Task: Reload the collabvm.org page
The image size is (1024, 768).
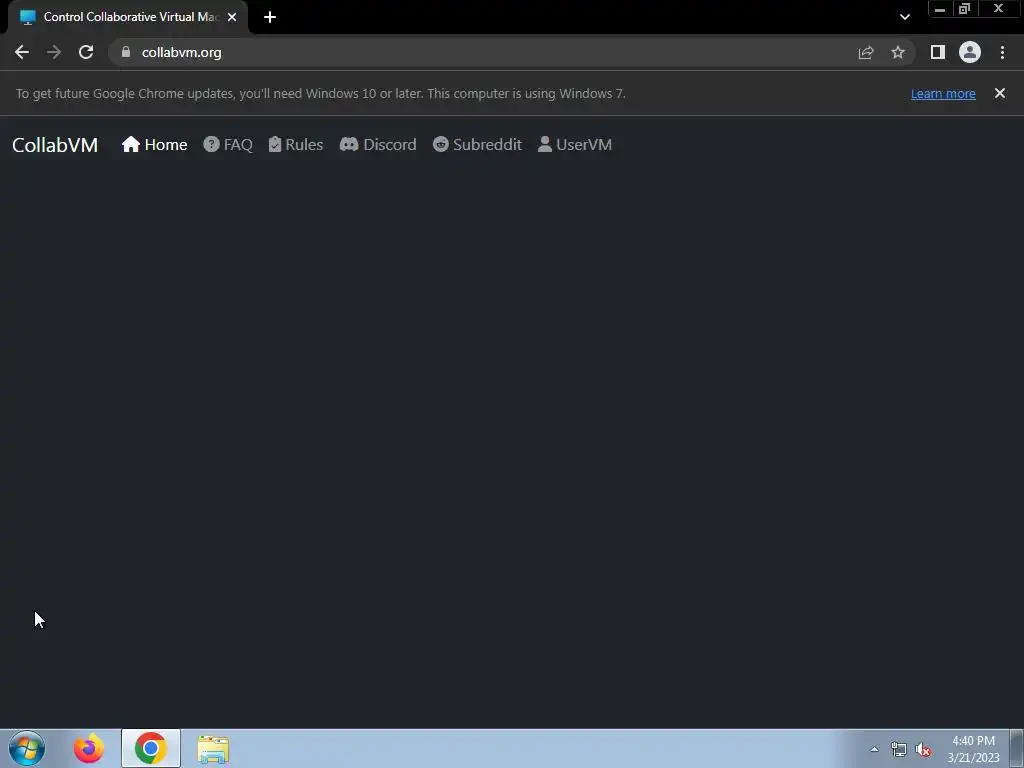Action: click(86, 52)
